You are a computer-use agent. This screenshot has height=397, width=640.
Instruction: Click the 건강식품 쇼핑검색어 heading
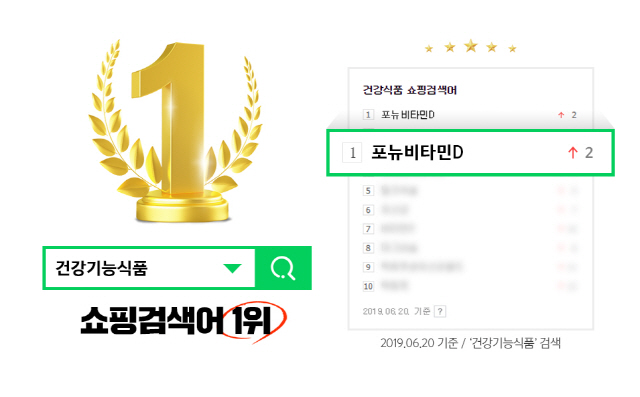[x=410, y=90]
